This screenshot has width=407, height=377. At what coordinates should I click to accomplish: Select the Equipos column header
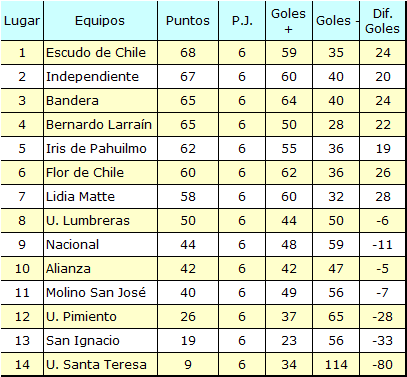(x=100, y=21)
